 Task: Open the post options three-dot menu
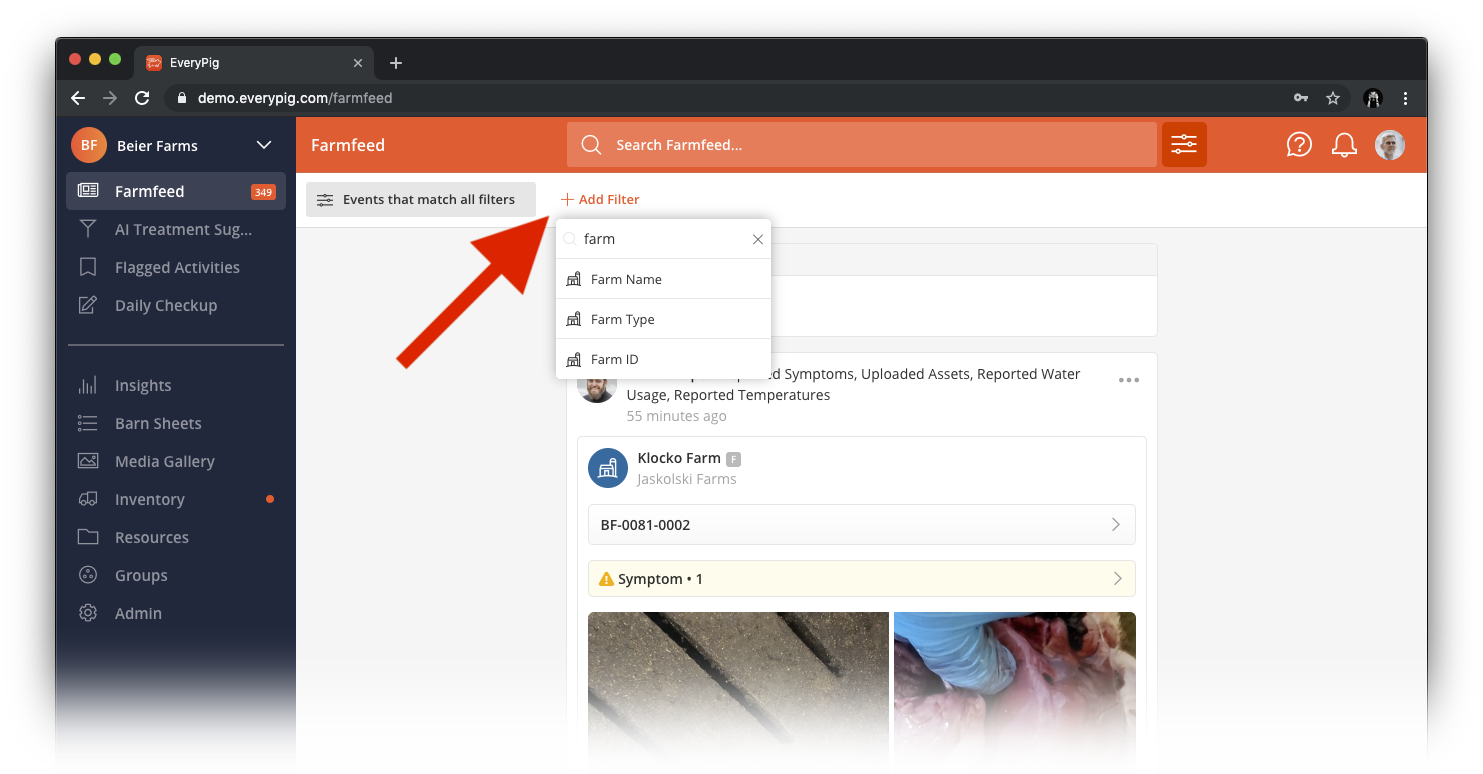pyautogui.click(x=1129, y=380)
